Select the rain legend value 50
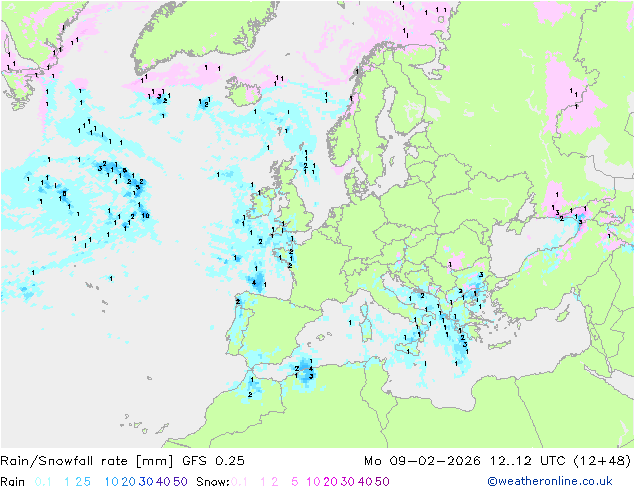Screen dimensions: 634x490 point(180,482)
